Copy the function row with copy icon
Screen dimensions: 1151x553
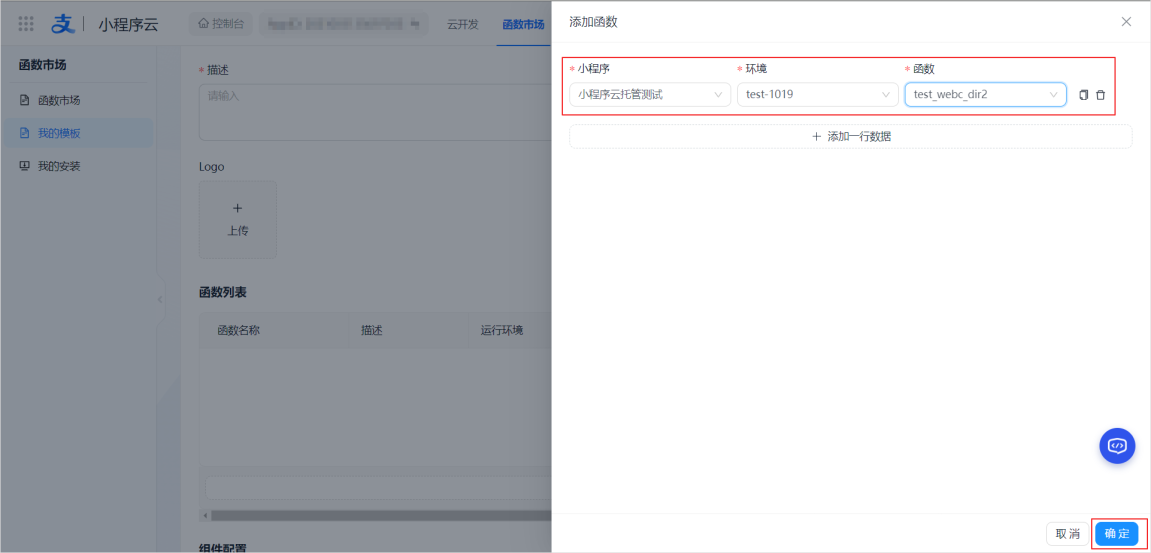click(1083, 95)
